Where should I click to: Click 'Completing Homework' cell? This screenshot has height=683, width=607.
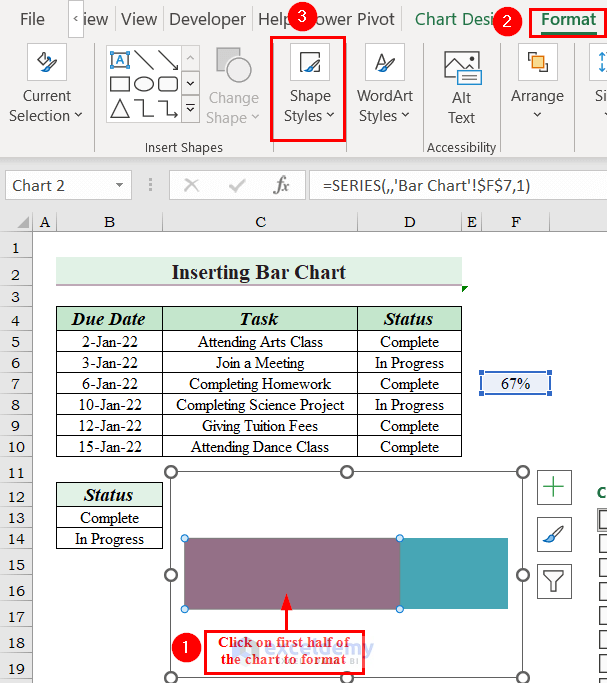[260, 383]
